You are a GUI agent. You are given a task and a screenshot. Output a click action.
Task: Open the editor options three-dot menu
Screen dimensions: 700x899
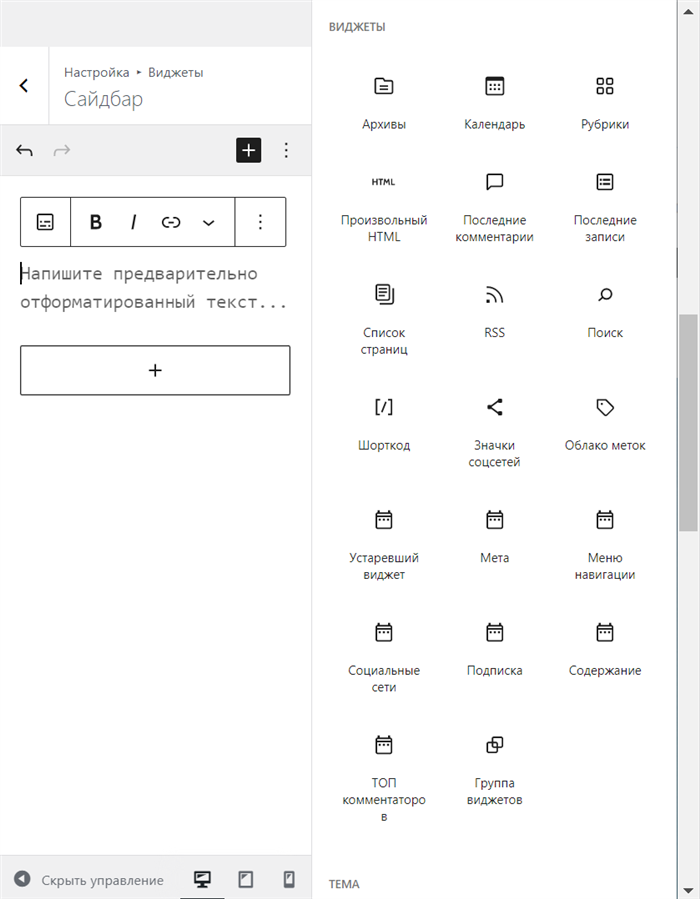tap(286, 150)
